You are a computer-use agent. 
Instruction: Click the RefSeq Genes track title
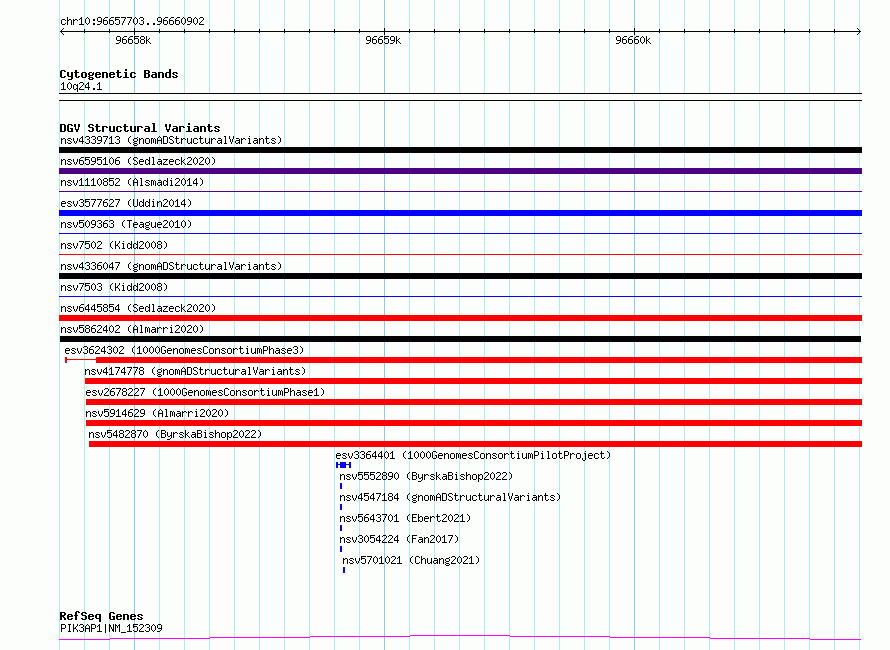[x=101, y=616]
